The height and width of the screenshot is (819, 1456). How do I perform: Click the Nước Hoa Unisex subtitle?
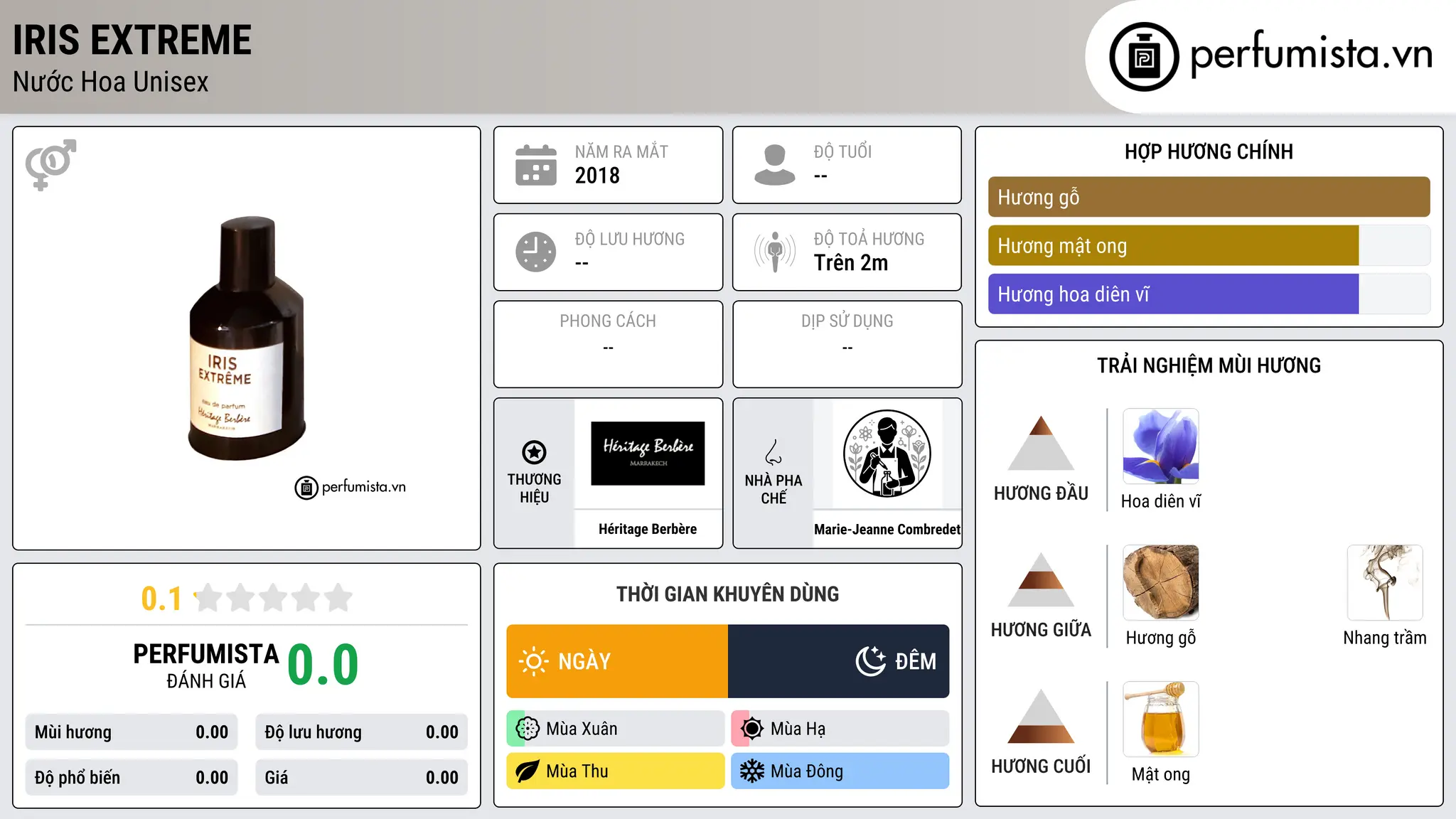point(111,82)
